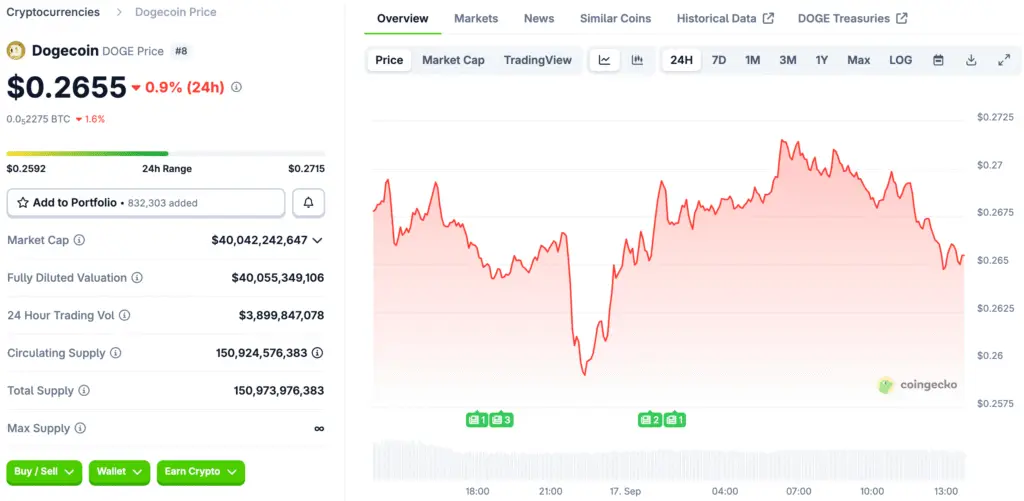Click Add to Portfolio button
1024x501 pixels.
click(146, 203)
